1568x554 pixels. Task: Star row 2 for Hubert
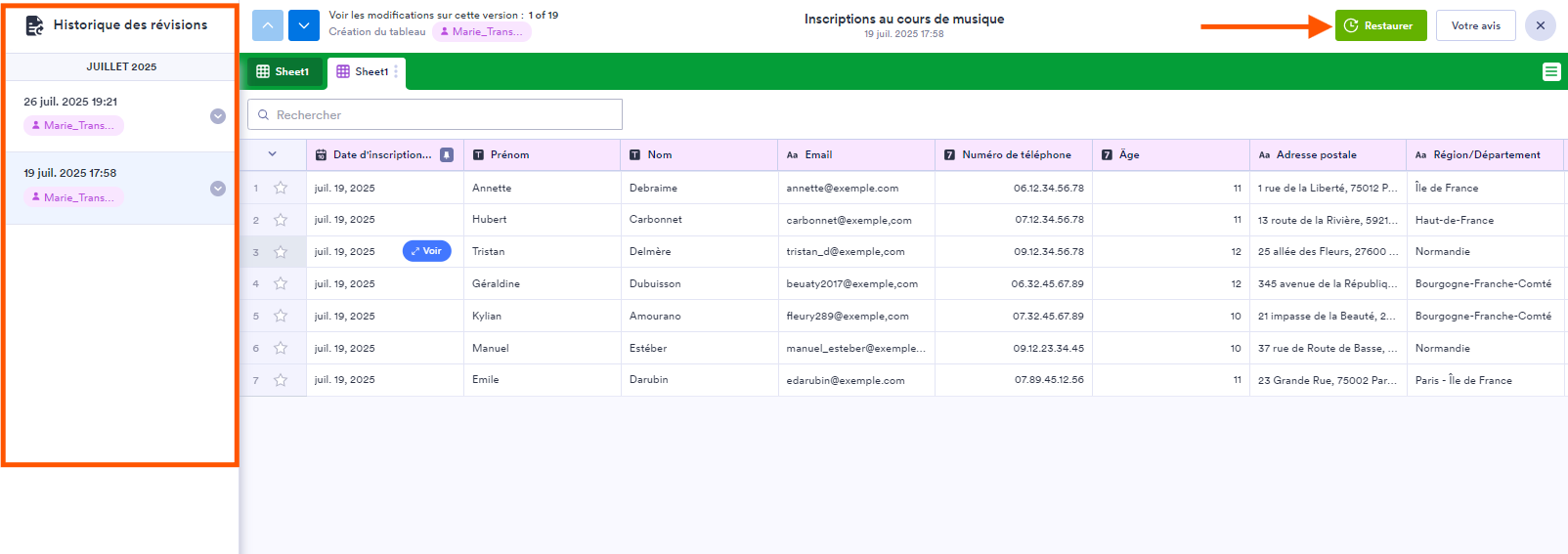coord(281,220)
